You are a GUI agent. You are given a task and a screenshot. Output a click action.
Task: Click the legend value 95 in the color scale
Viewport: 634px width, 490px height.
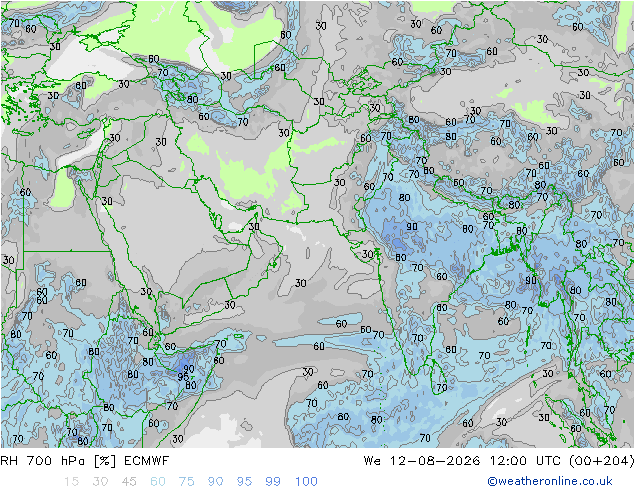pyautogui.click(x=244, y=481)
